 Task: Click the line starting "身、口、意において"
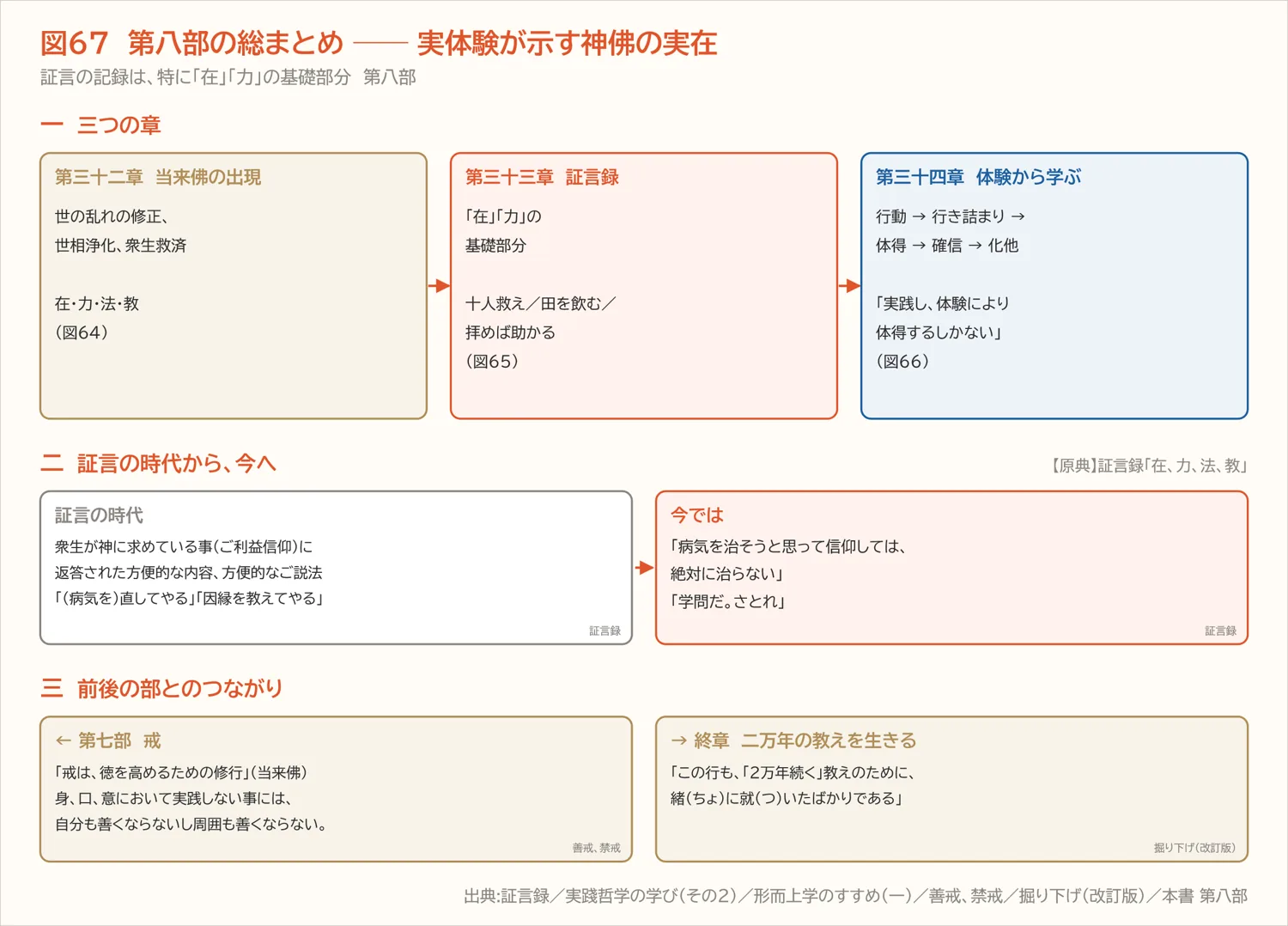click(173, 799)
